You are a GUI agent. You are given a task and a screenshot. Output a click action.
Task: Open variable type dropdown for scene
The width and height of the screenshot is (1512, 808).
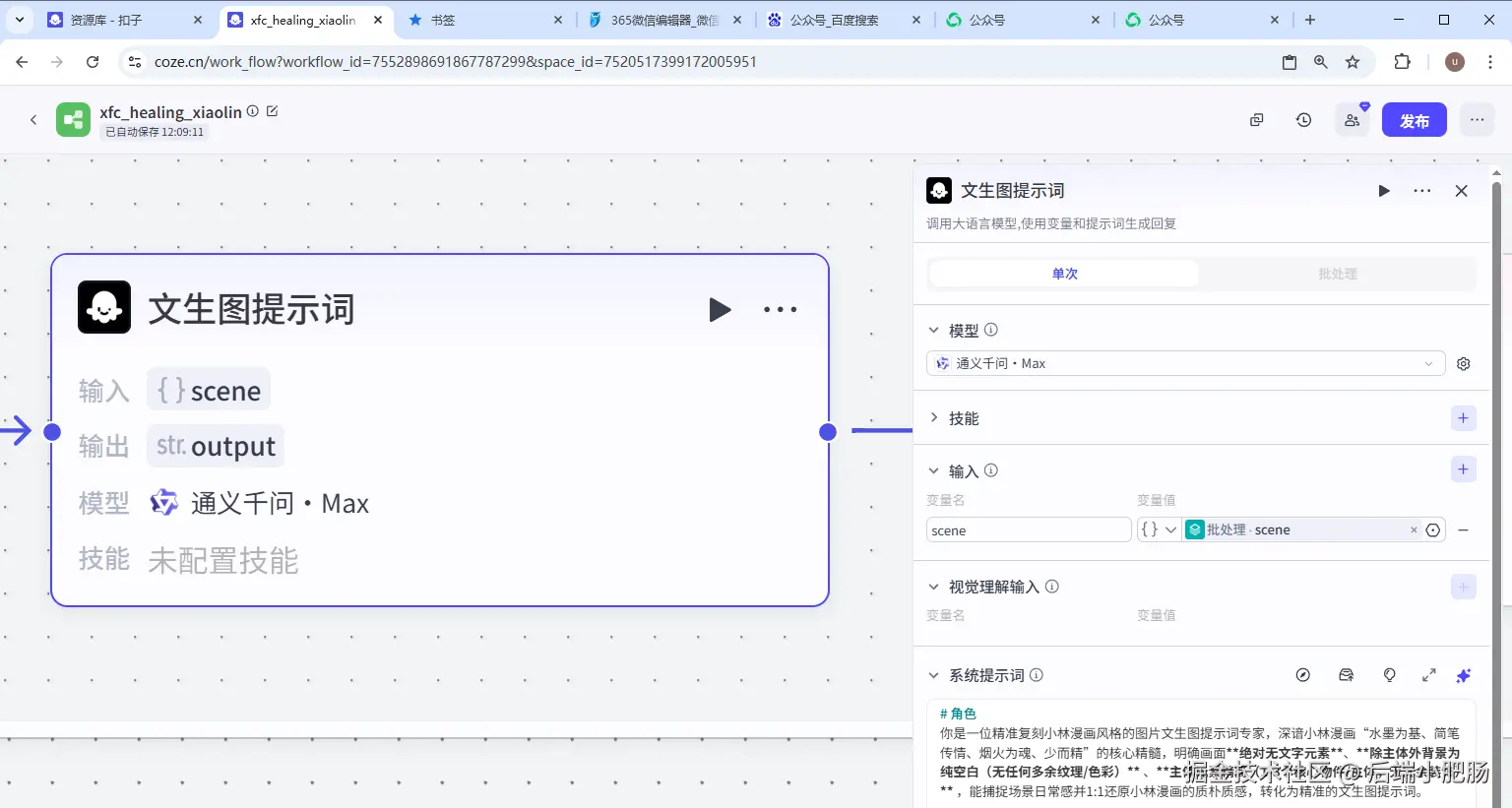click(x=1159, y=529)
